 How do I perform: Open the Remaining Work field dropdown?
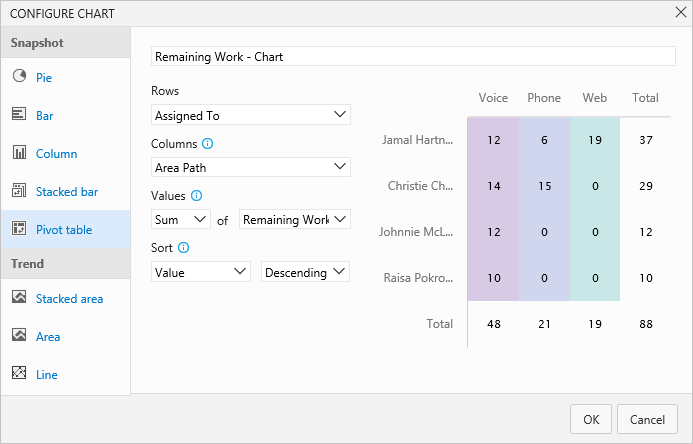[x=295, y=219]
